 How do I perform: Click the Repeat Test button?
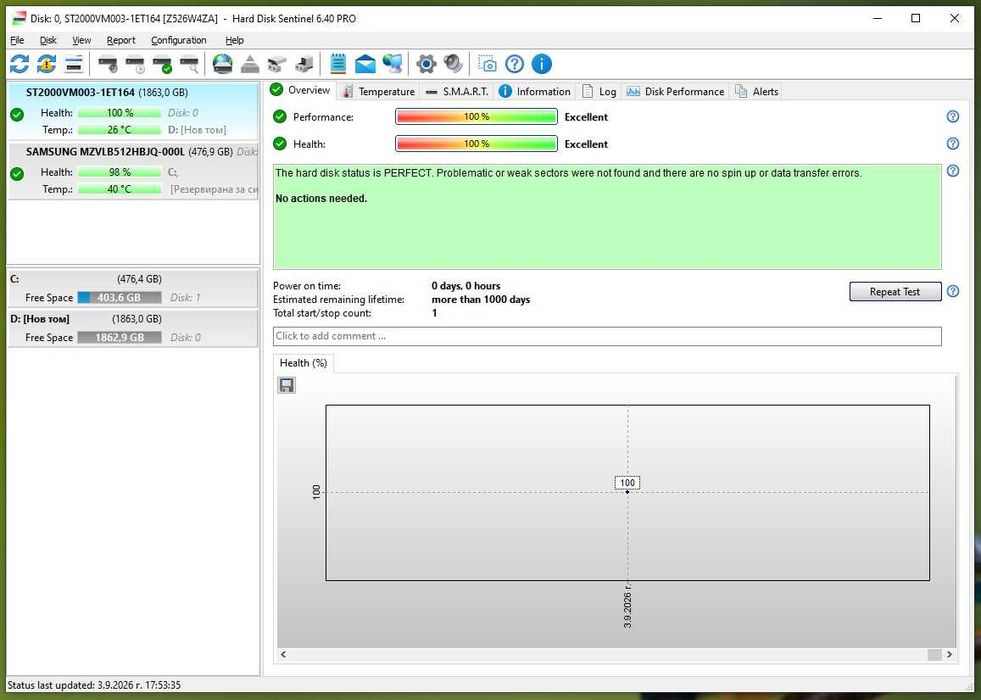pos(895,292)
